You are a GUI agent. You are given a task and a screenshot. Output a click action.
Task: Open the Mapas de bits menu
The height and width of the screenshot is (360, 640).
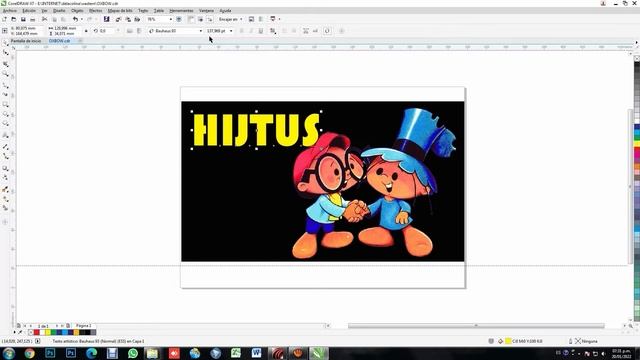[120, 11]
